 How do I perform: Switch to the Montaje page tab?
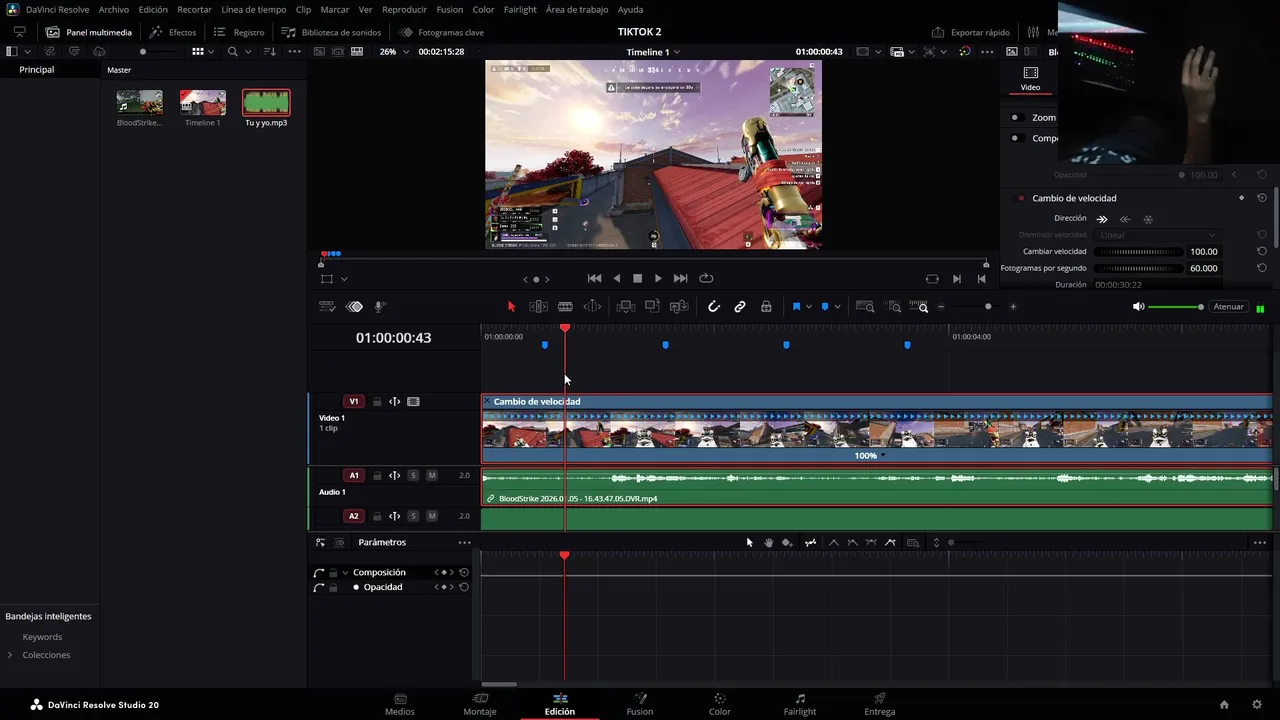coord(480,704)
